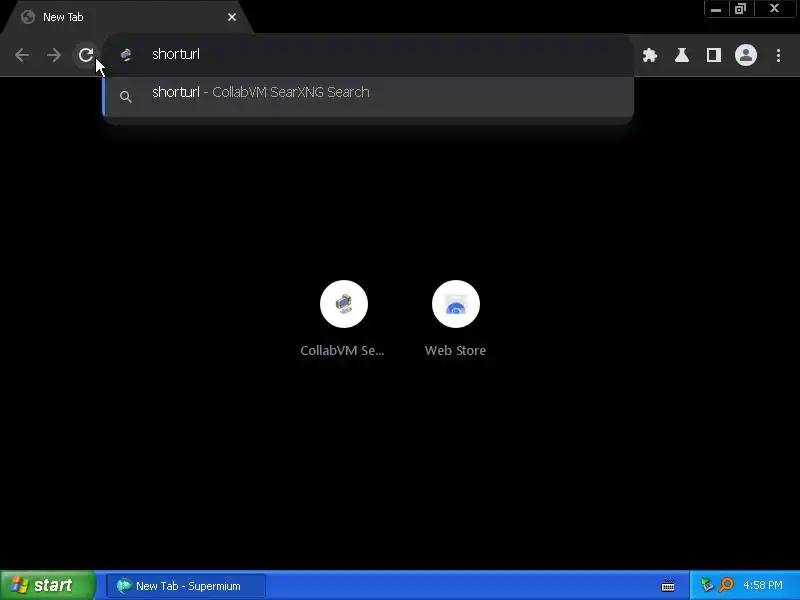Click the search engine icon in address bar

126,55
